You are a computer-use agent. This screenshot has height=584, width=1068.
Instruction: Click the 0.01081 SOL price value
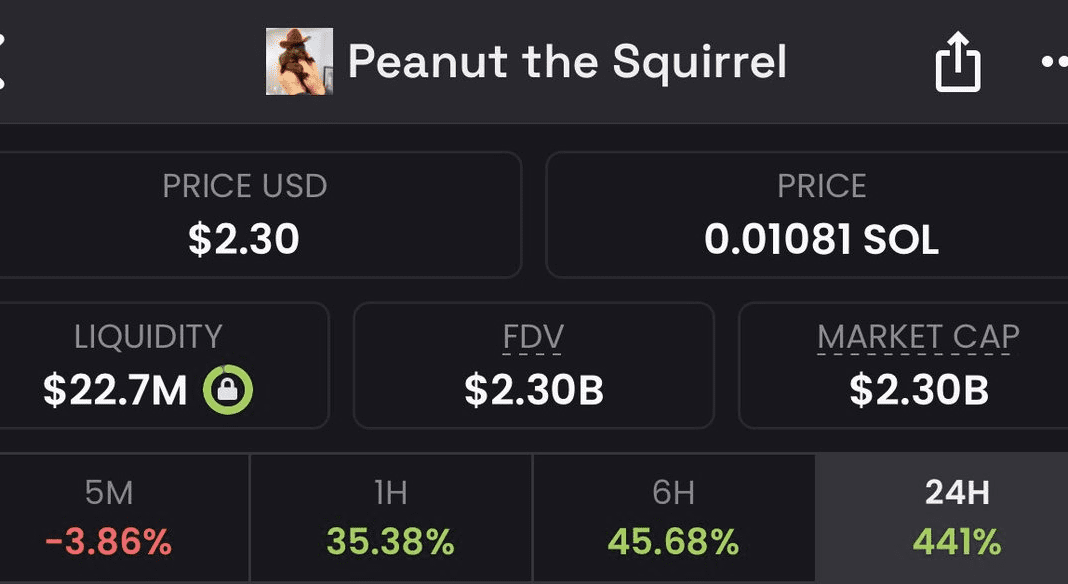point(821,240)
